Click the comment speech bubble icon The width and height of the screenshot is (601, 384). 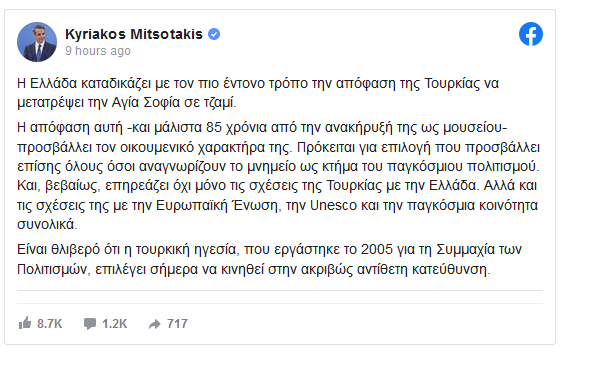(90, 323)
